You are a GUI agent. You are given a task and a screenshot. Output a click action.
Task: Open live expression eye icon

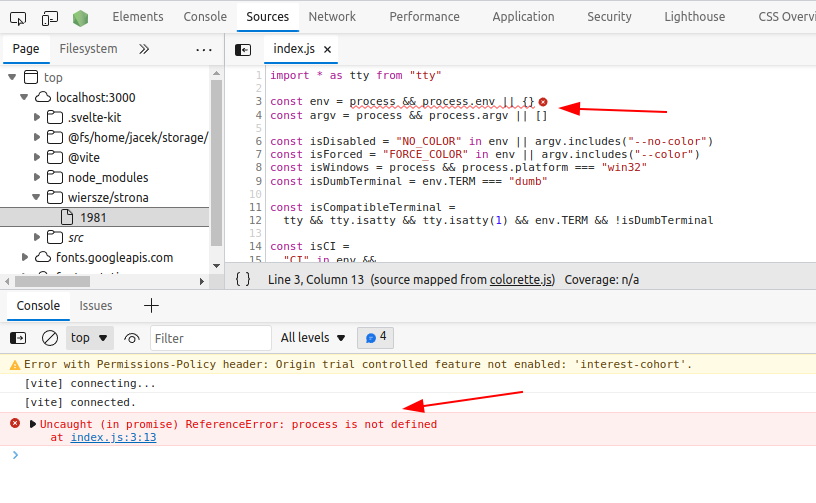132,339
